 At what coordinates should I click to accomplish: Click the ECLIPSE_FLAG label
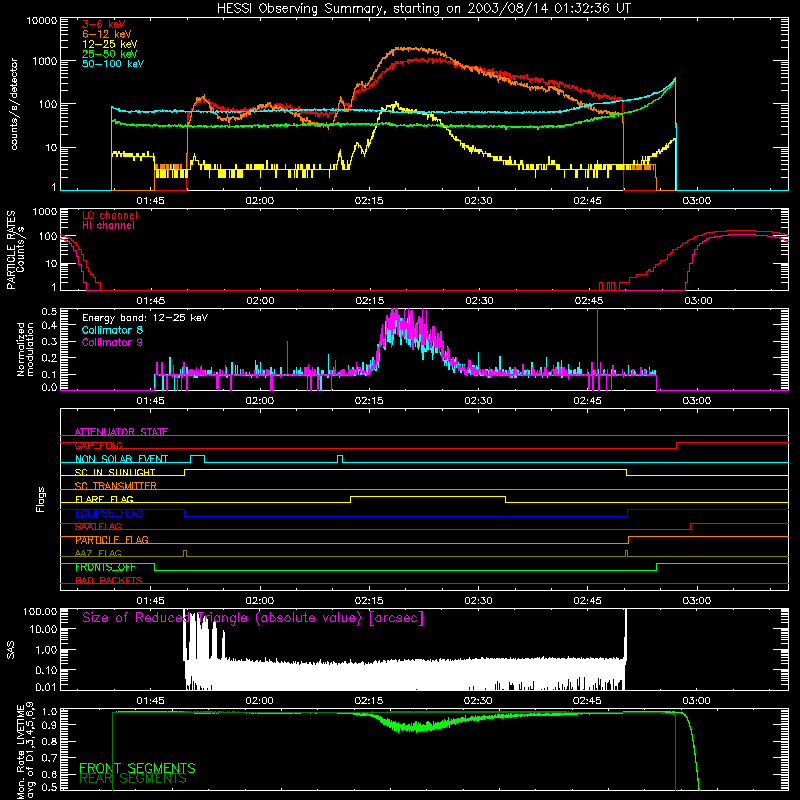click(109, 513)
